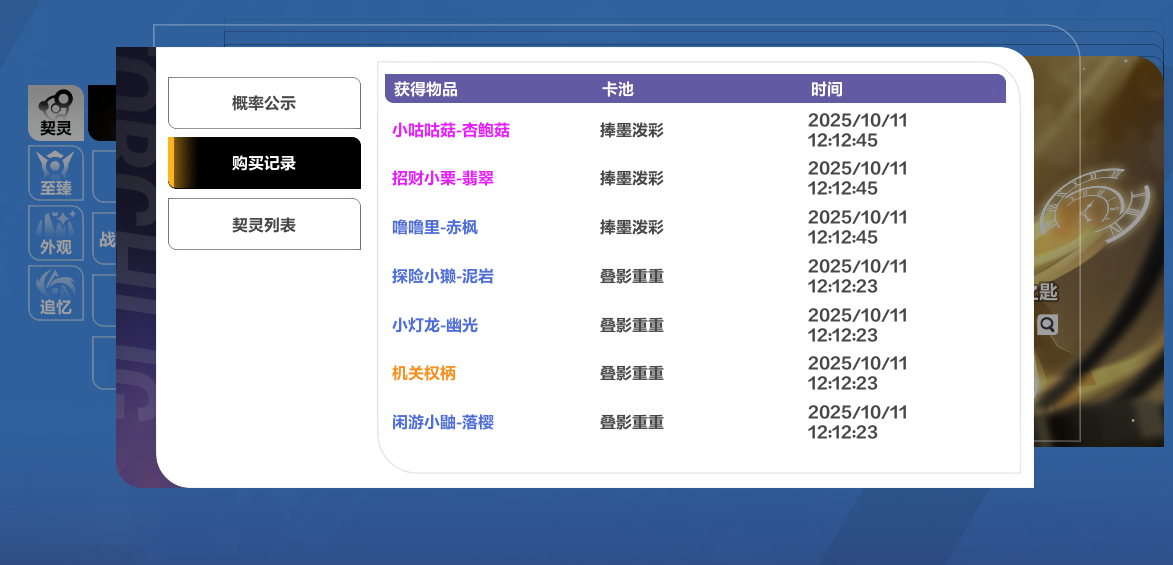Select item 招财小栗-翡翠
The height and width of the screenshot is (565, 1173).
click(x=443, y=178)
